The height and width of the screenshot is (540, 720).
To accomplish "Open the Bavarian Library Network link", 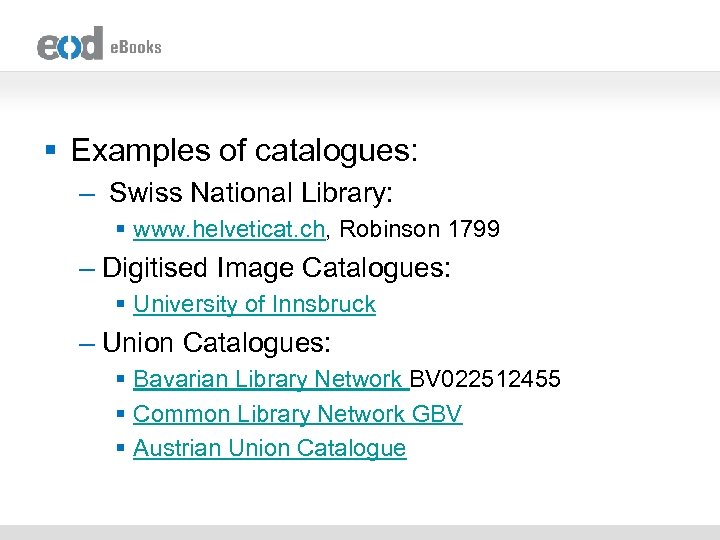I will [270, 380].
